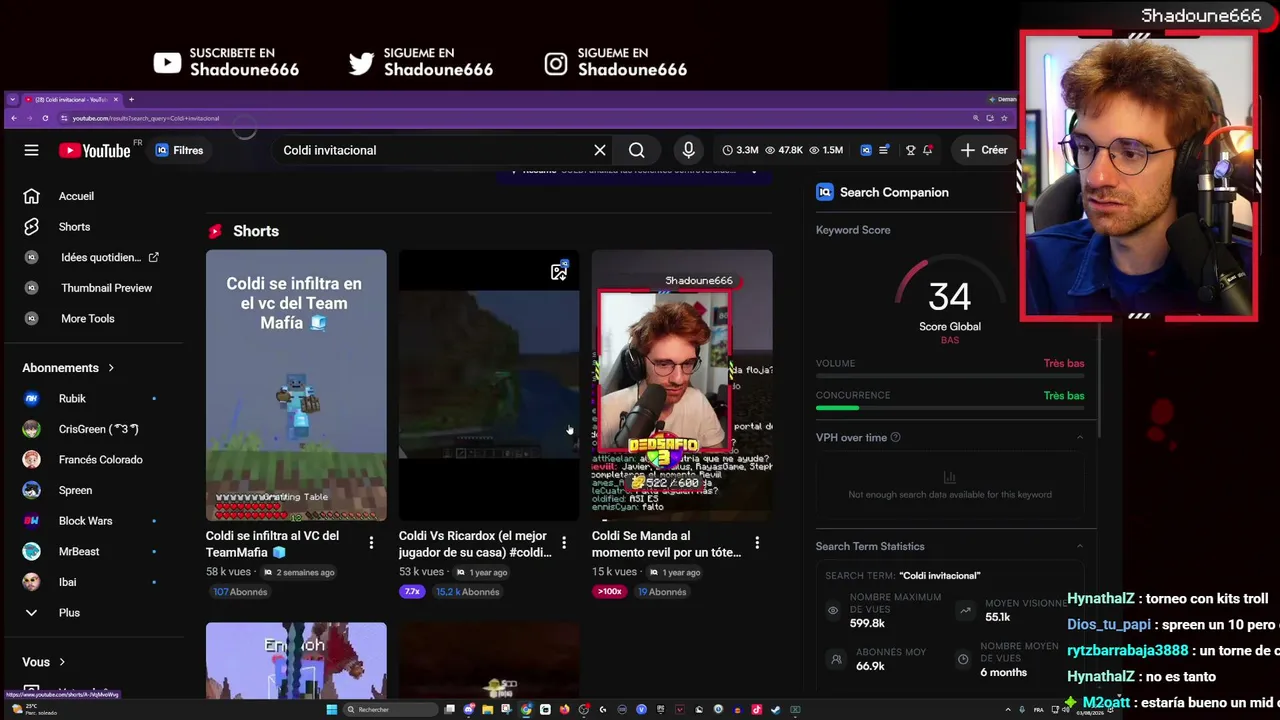Click the Volume score bar
The image size is (1280, 720).
click(950, 376)
